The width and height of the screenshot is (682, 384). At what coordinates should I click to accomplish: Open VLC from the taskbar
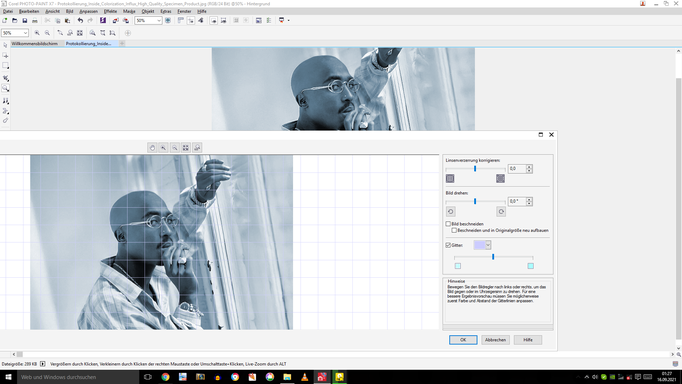coord(304,377)
